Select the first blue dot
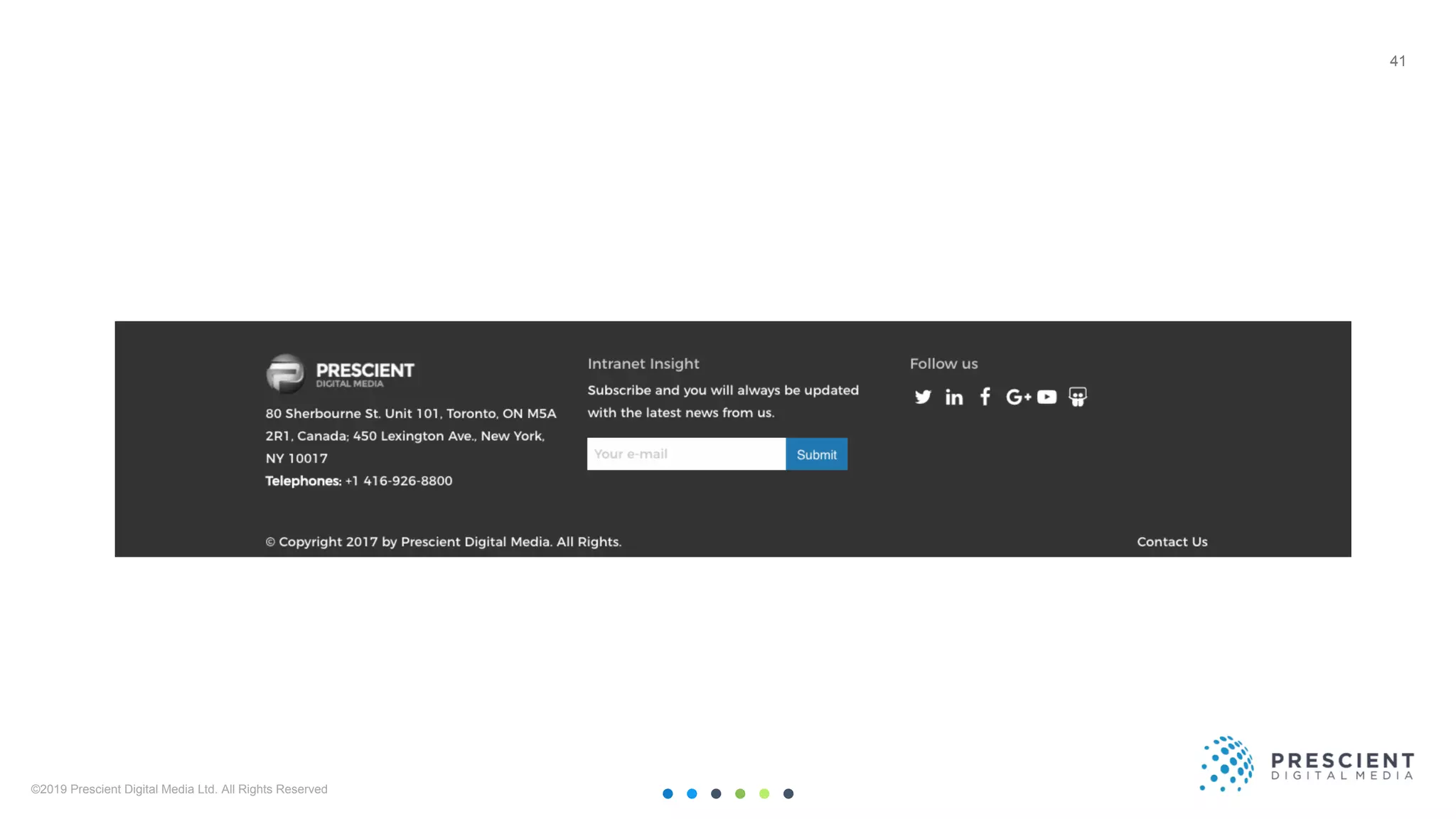Image resolution: width=1456 pixels, height=819 pixels. [x=668, y=793]
